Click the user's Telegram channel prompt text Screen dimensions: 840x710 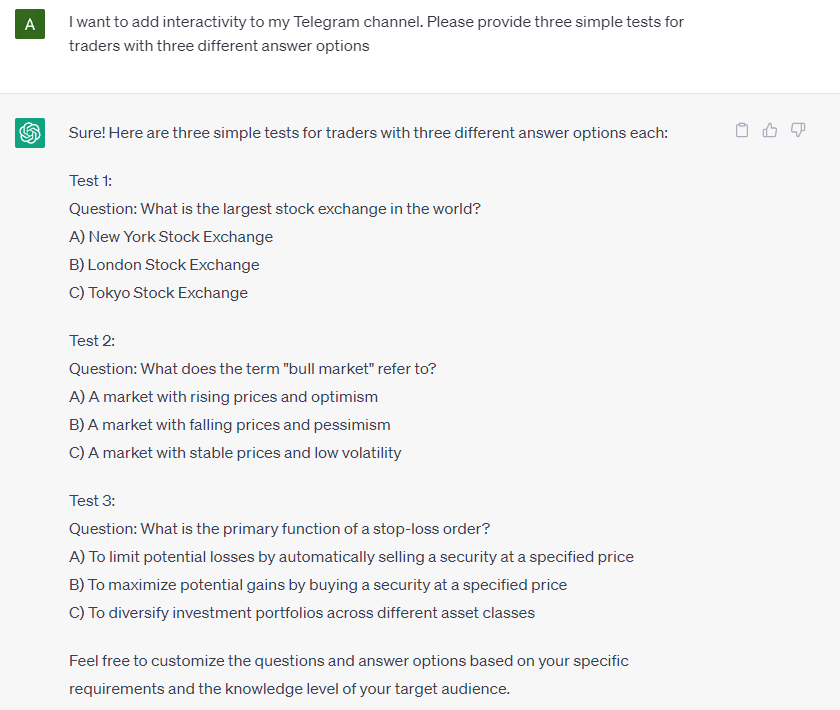click(376, 34)
